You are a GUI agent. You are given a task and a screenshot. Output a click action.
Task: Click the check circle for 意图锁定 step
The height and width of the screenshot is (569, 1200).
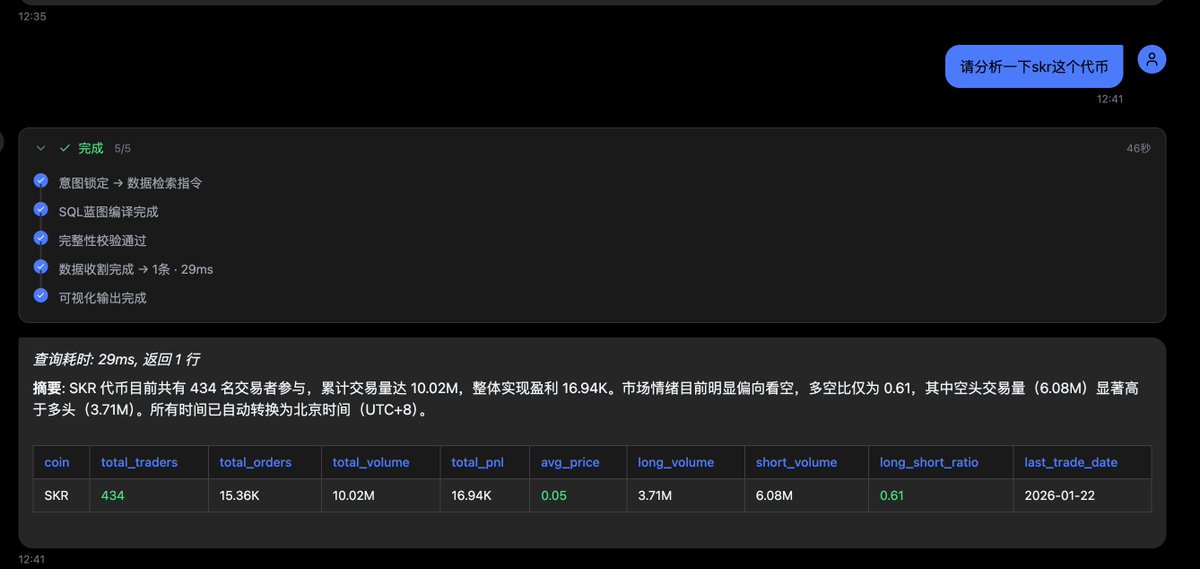tap(41, 181)
